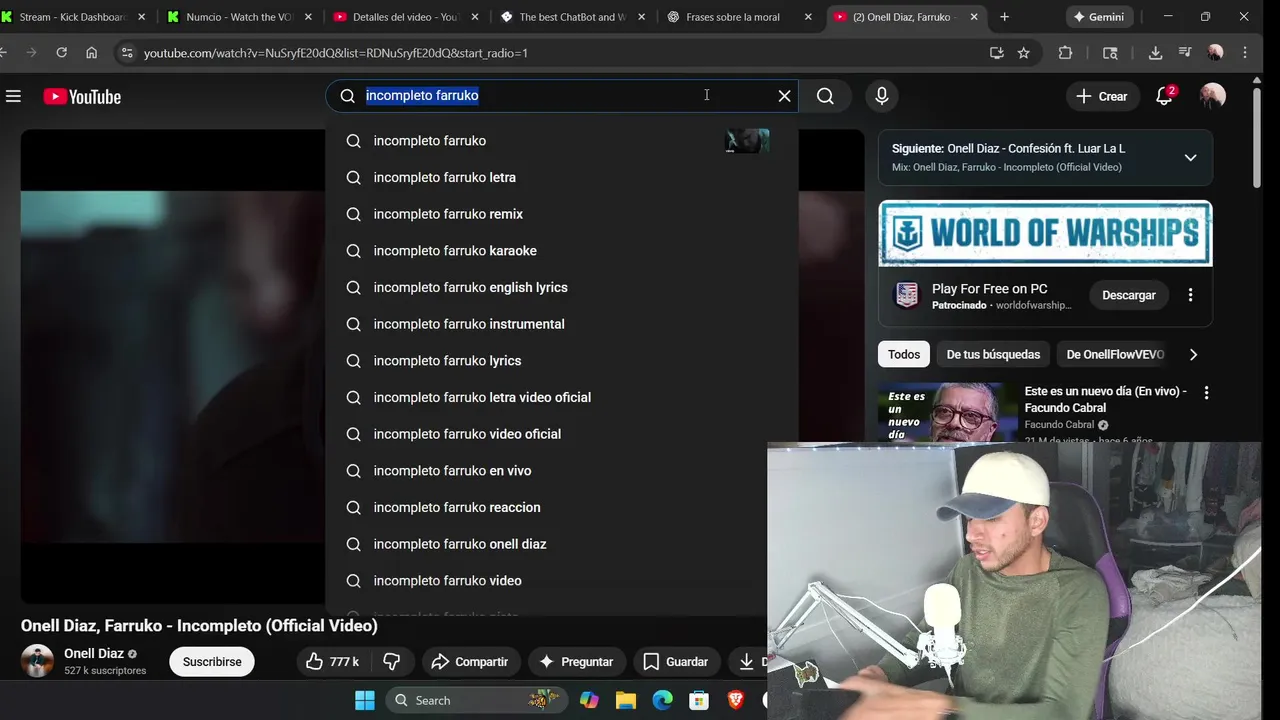
Task: Open the Chrome profile avatar
Action: pyautogui.click(x=1215, y=53)
